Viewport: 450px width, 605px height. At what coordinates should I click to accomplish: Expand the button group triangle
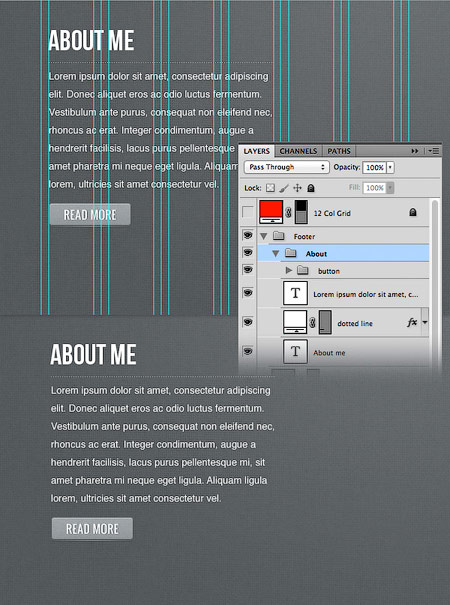coord(288,270)
